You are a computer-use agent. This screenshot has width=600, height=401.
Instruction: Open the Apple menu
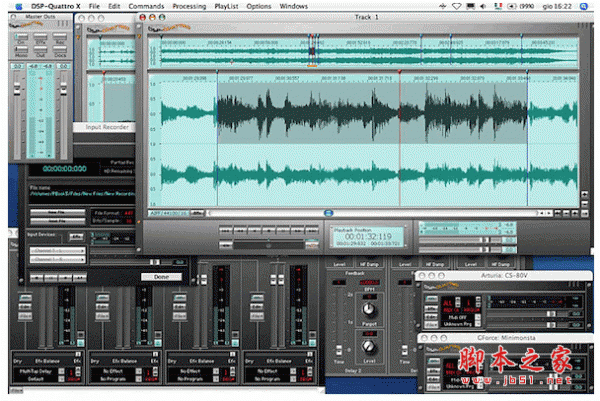click(18, 7)
